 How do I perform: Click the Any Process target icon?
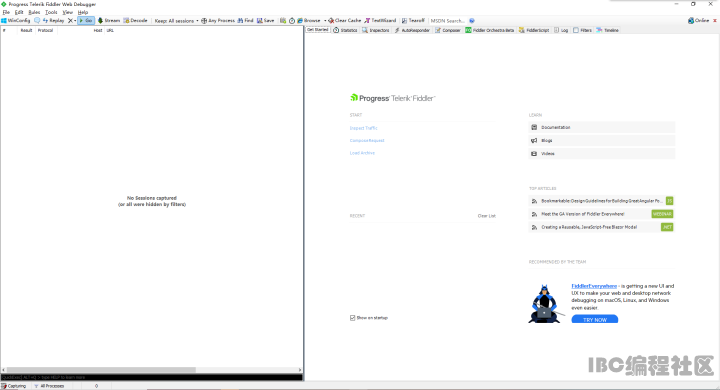pyautogui.click(x=204, y=21)
